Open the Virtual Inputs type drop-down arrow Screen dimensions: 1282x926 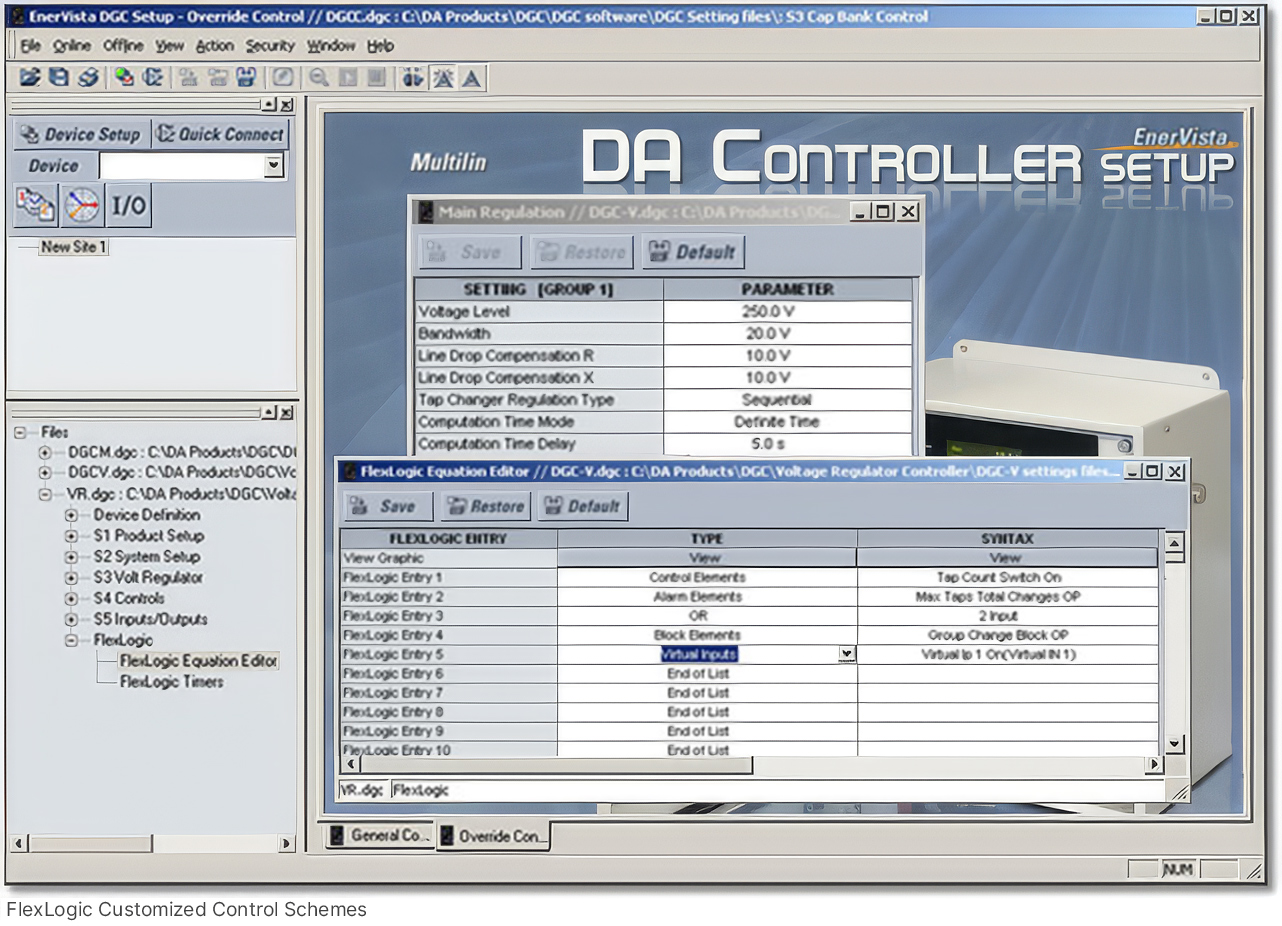coord(847,654)
